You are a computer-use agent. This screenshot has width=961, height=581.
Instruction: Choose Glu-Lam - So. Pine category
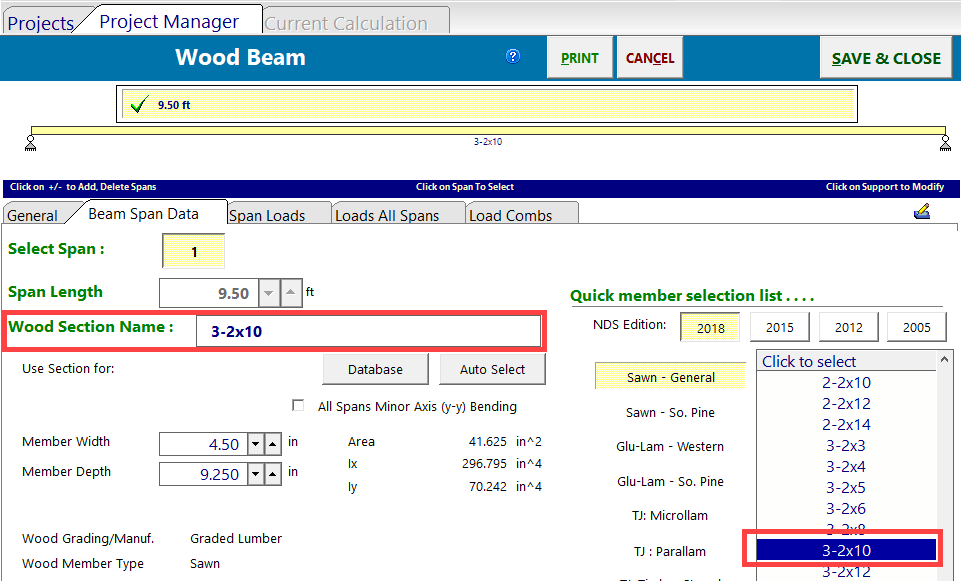[x=670, y=481]
